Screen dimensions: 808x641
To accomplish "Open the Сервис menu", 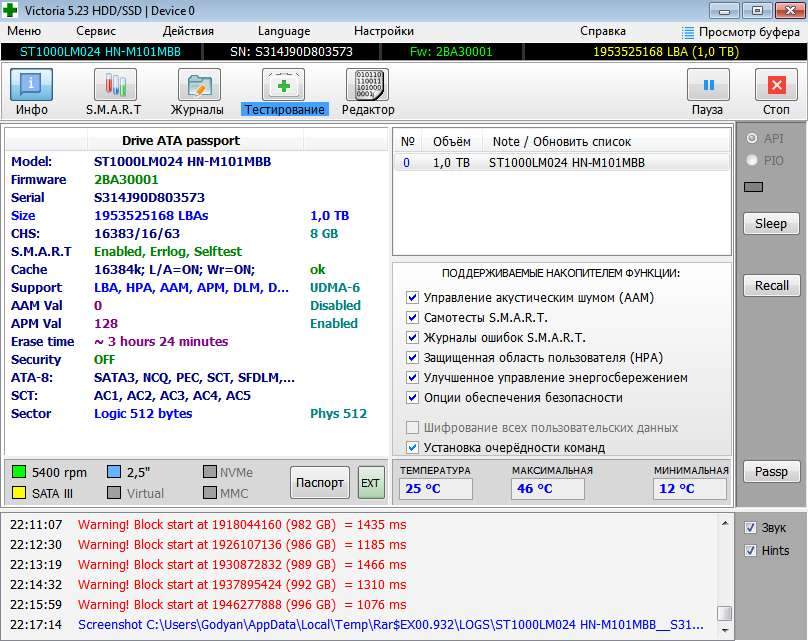I will click(x=95, y=31).
